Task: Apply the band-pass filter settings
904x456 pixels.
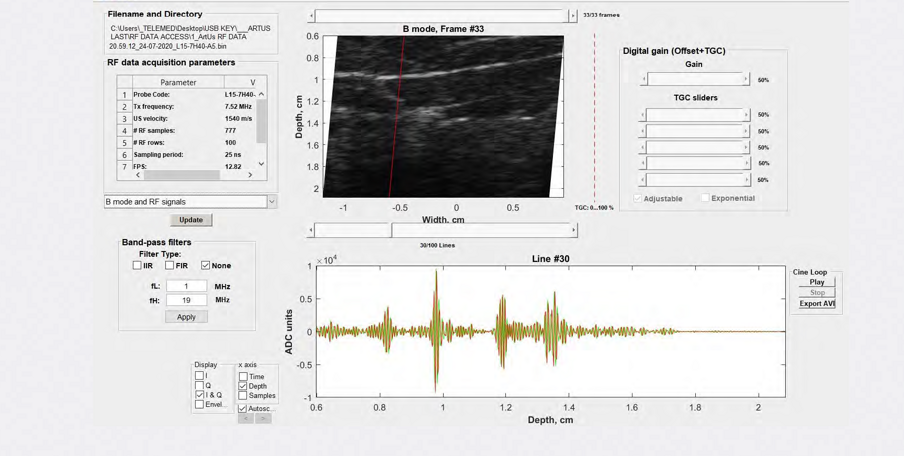Action: [x=186, y=317]
